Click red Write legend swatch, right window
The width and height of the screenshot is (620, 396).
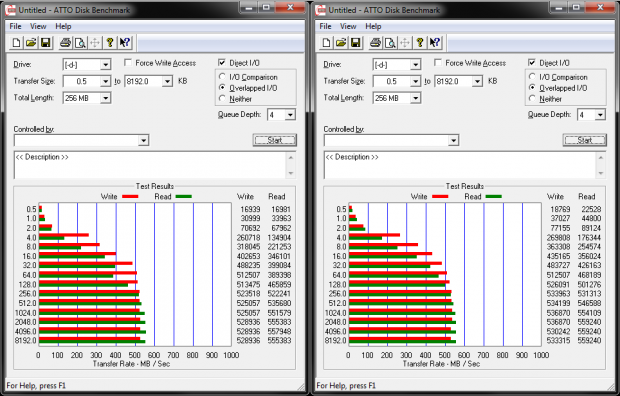click(x=440, y=197)
